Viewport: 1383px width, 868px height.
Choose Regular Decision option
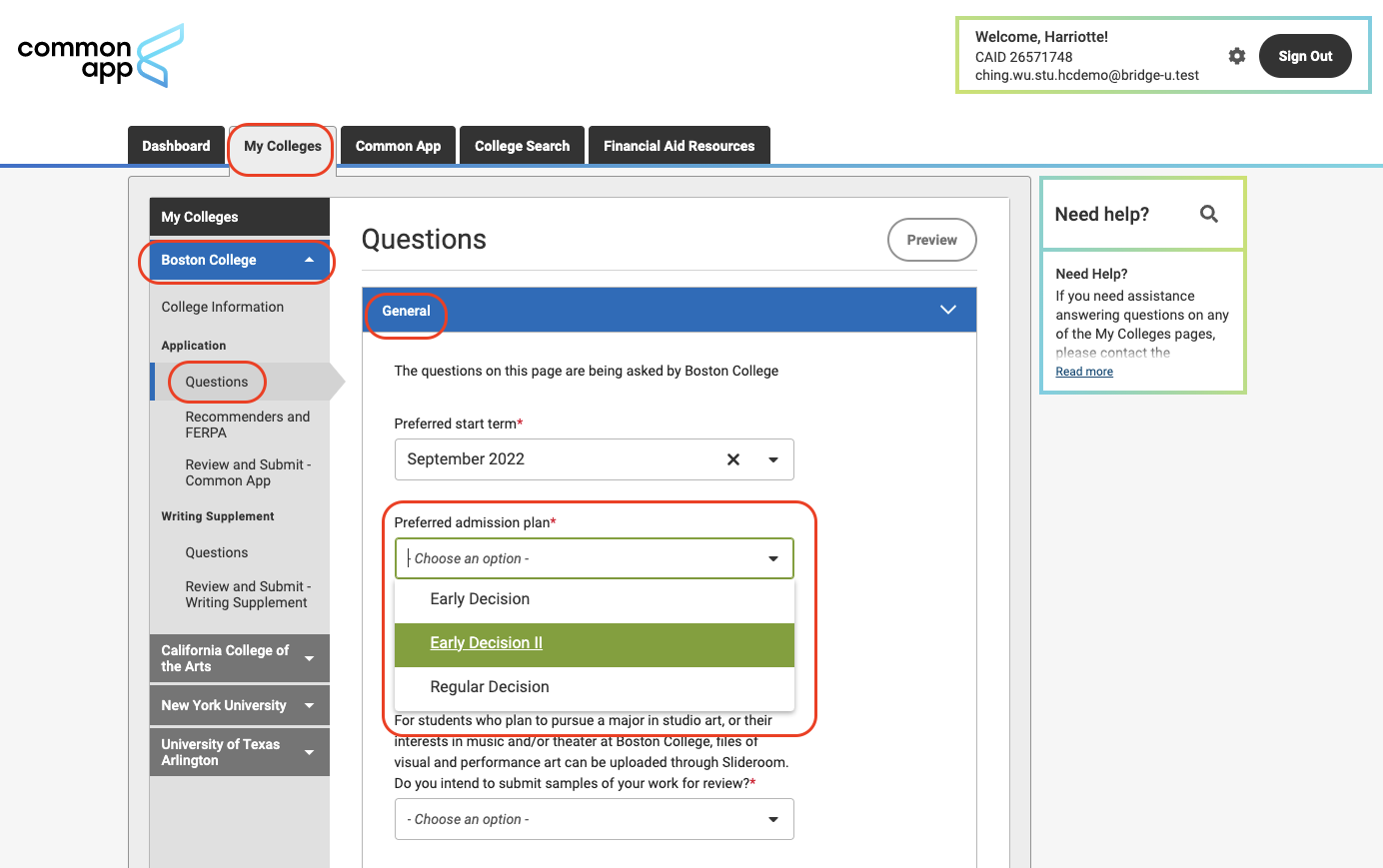(595, 687)
